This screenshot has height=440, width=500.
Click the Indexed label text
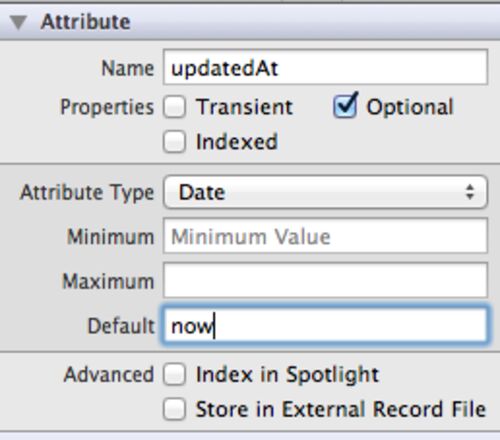(x=237, y=142)
